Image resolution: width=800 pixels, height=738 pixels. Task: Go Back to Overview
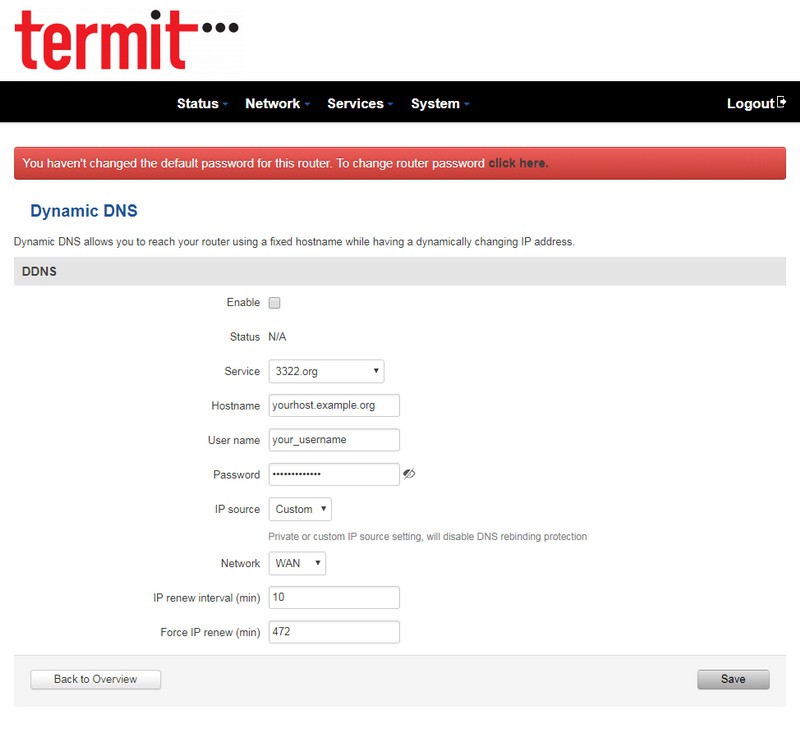(95, 679)
